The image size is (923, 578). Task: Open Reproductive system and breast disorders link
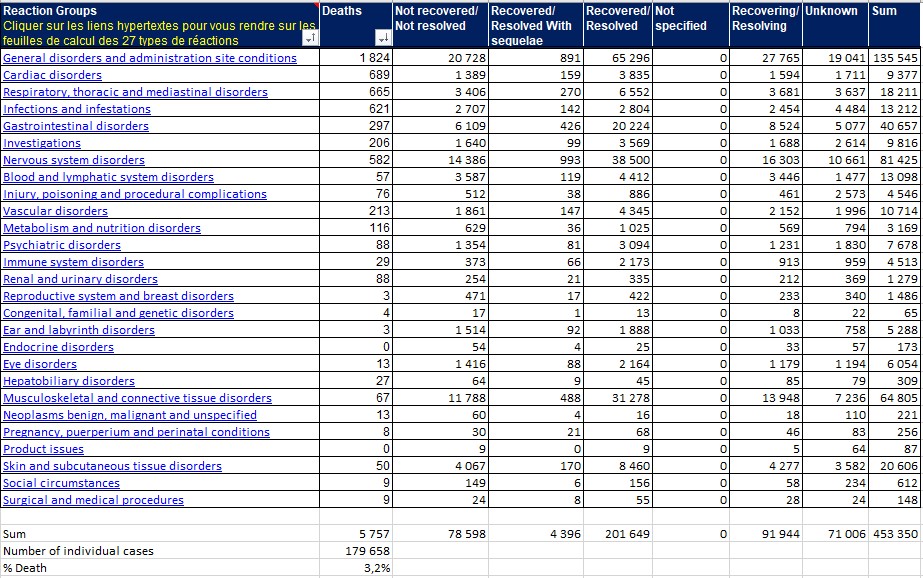(118, 296)
